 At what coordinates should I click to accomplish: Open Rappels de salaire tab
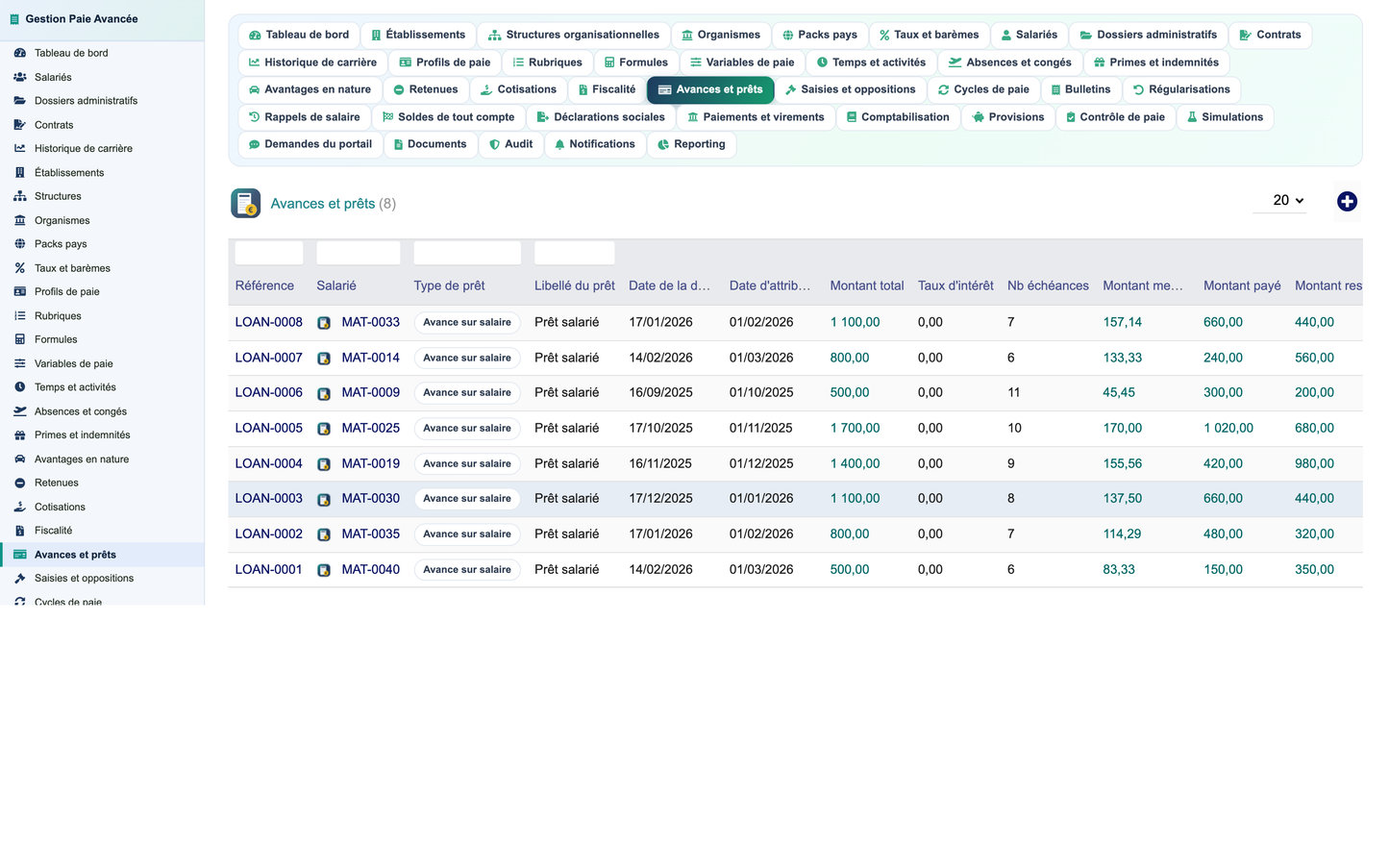pos(304,117)
